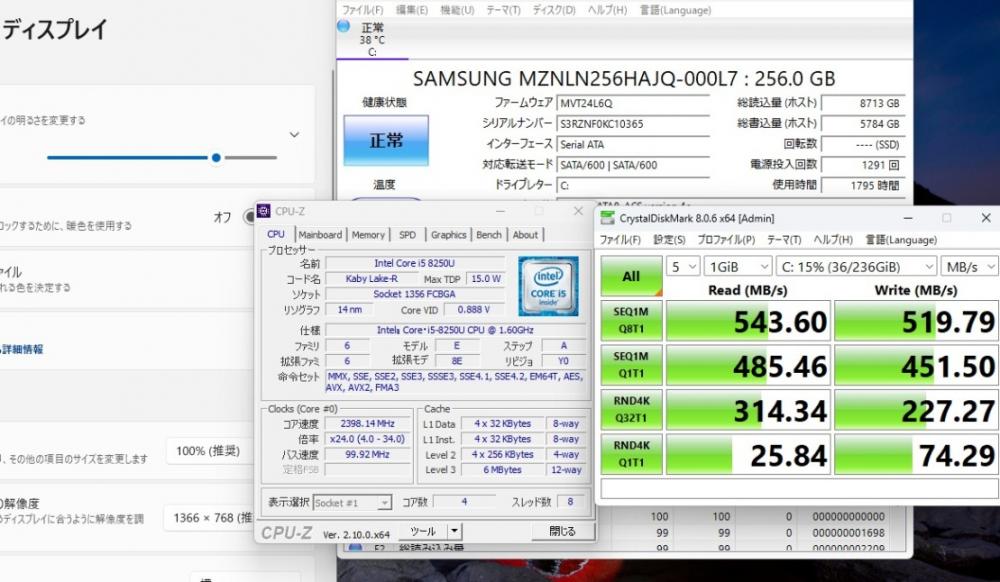Switch to the Mainboard tab in CPU-Z

pos(320,235)
